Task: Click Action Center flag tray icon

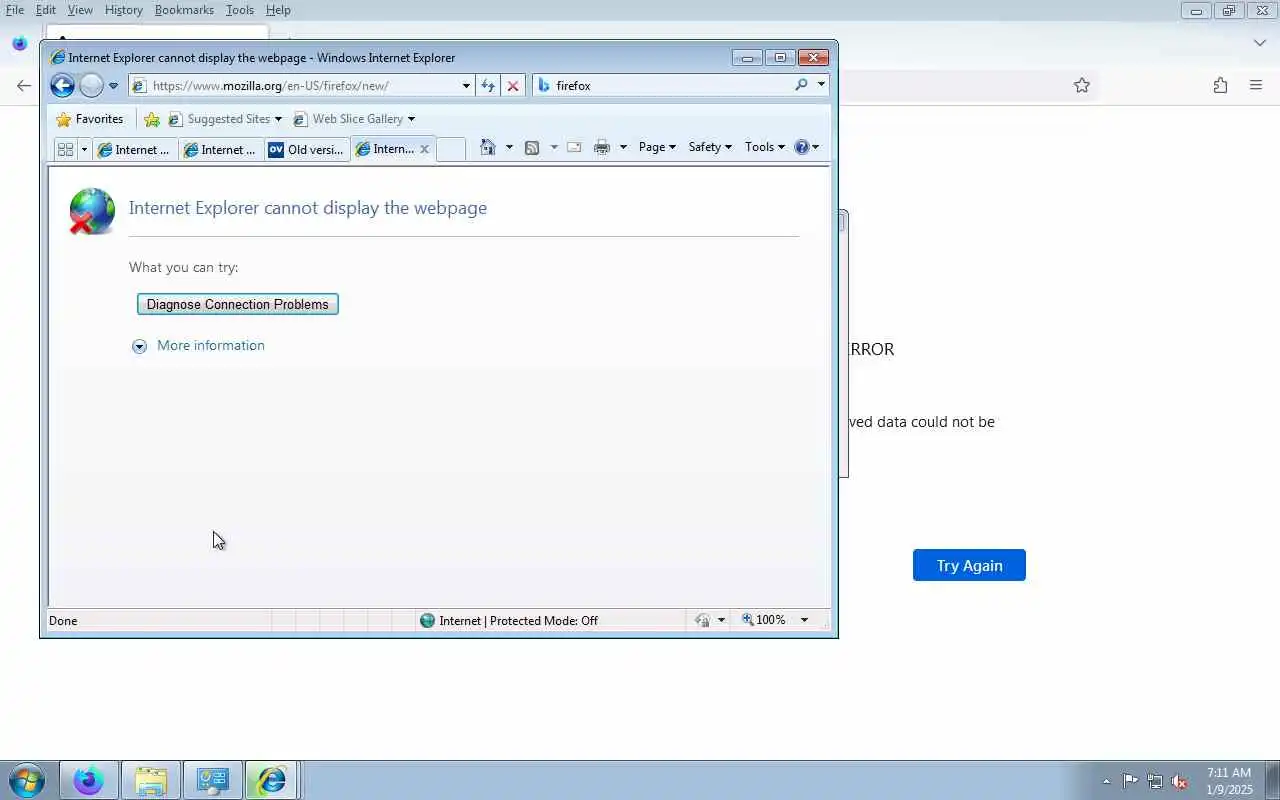Action: coord(1130,782)
